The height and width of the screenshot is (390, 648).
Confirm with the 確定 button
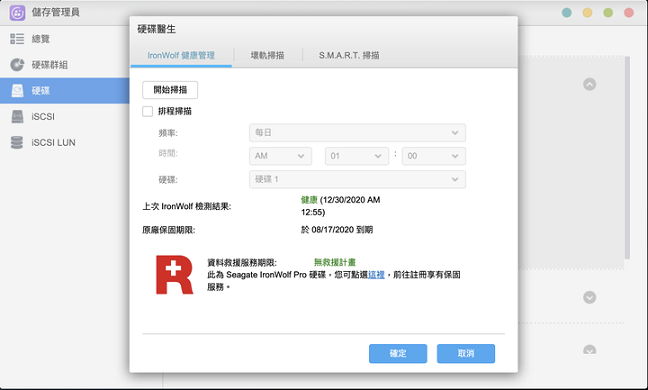tap(398, 354)
